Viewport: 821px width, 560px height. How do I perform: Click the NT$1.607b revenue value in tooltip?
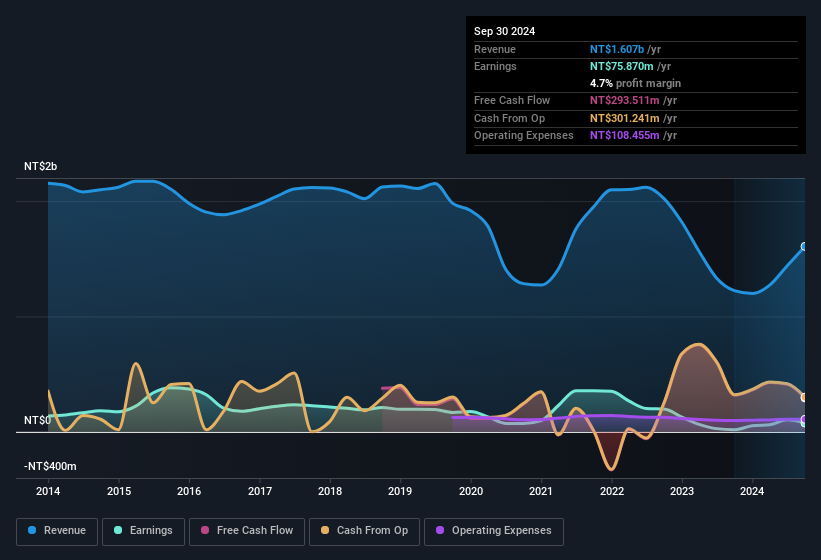pyautogui.click(x=617, y=49)
